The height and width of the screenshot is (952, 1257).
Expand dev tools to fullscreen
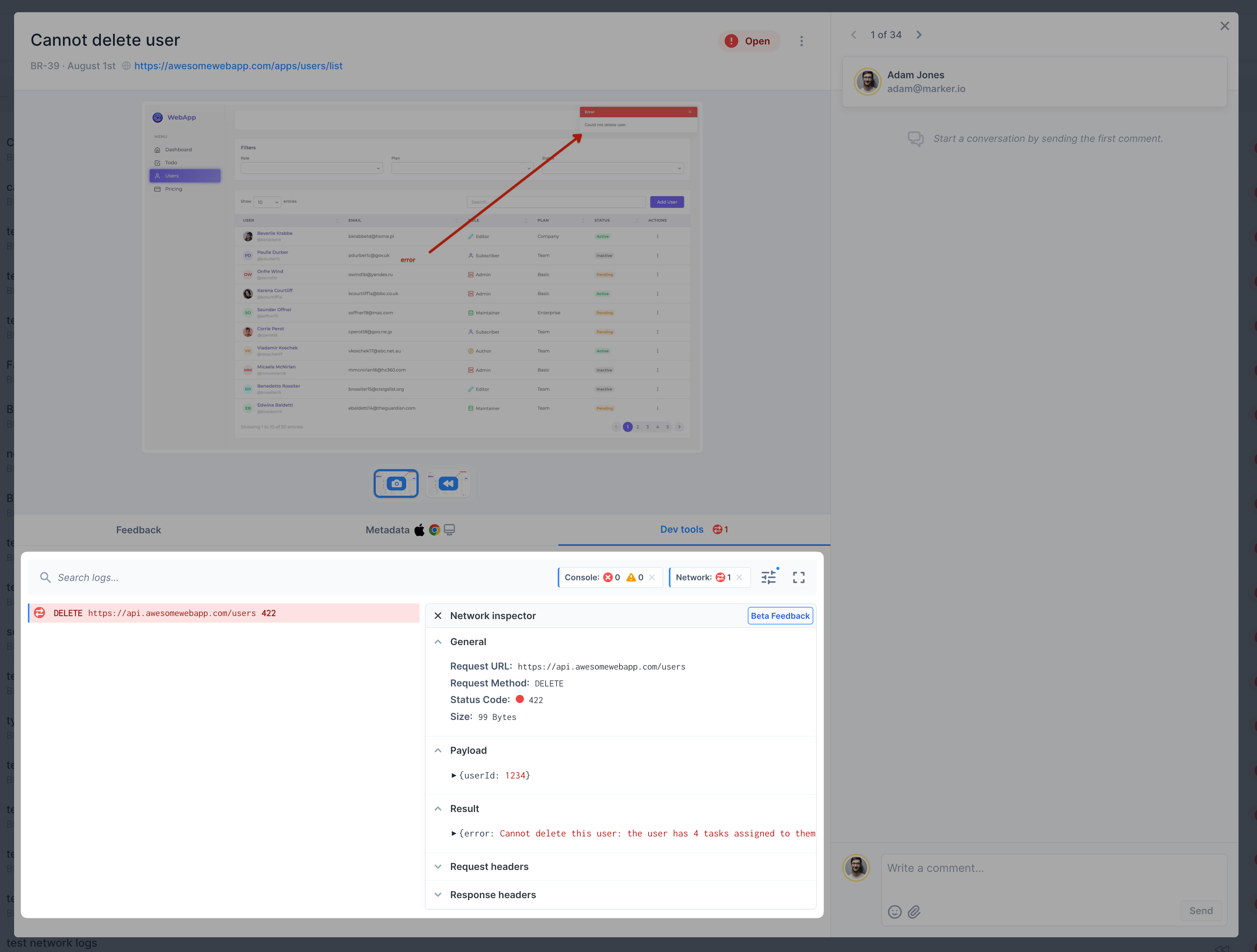(799, 577)
